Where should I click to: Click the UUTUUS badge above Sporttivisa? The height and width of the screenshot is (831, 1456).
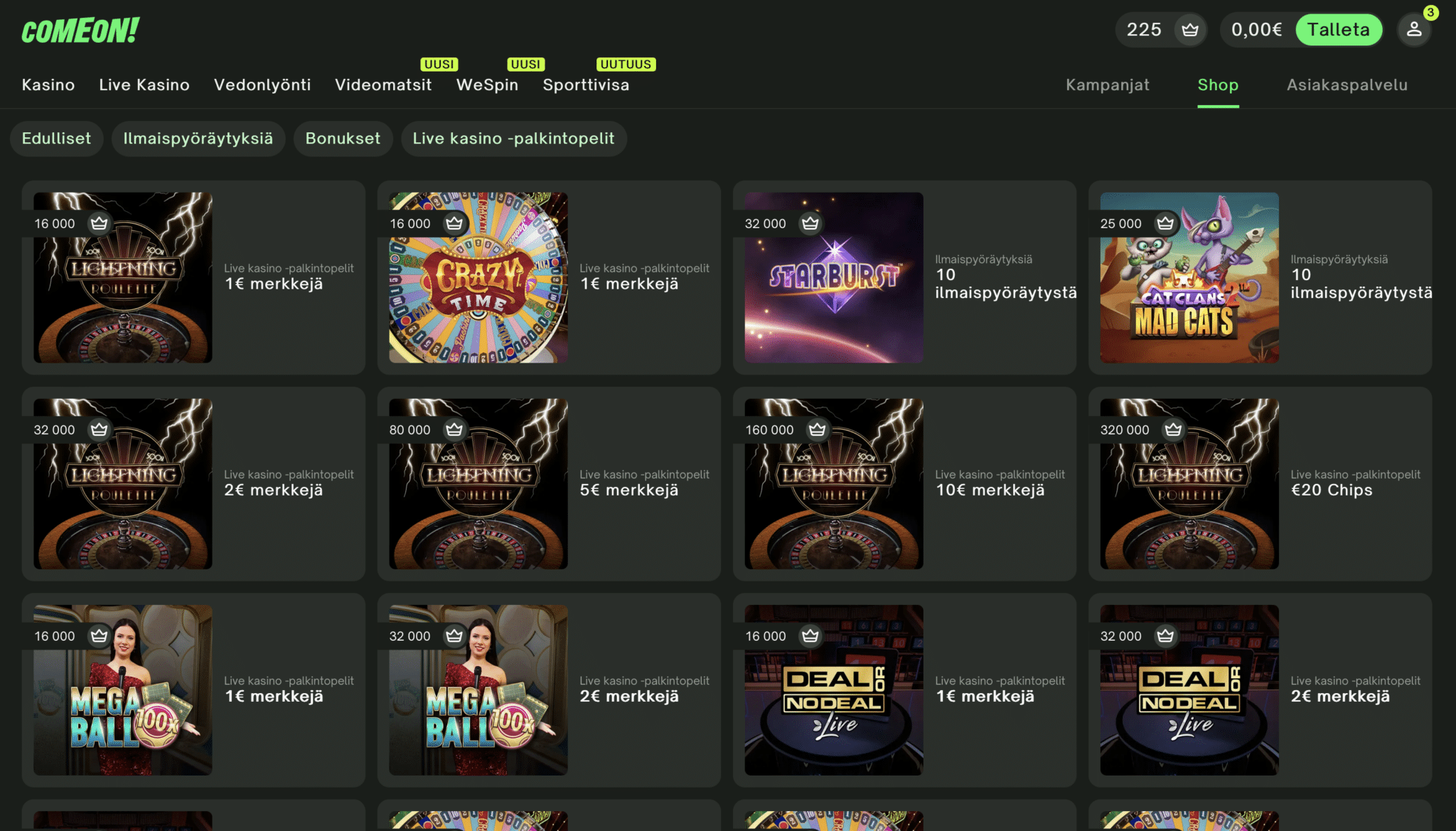click(x=626, y=64)
